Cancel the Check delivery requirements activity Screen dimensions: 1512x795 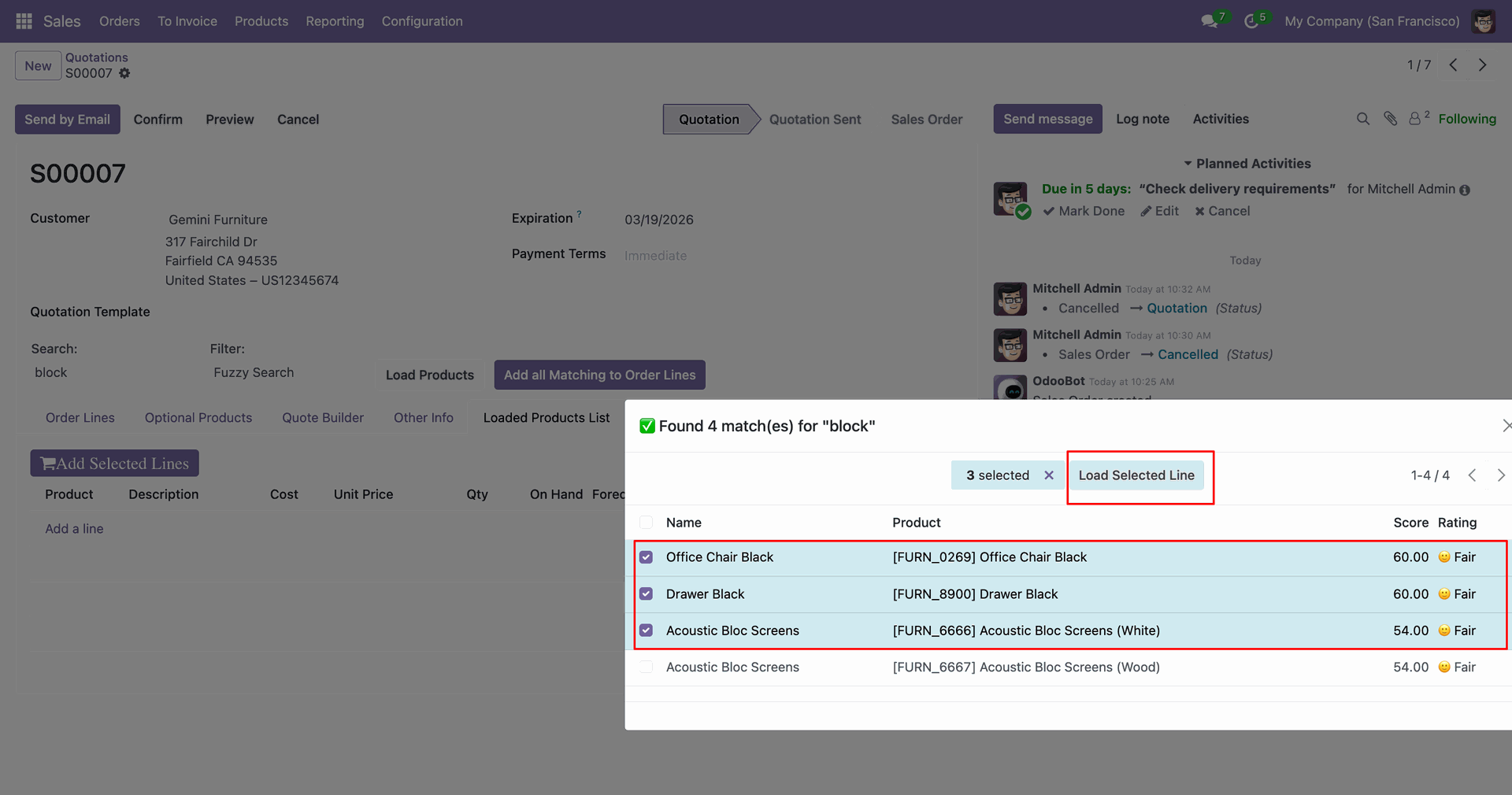[x=1222, y=211]
